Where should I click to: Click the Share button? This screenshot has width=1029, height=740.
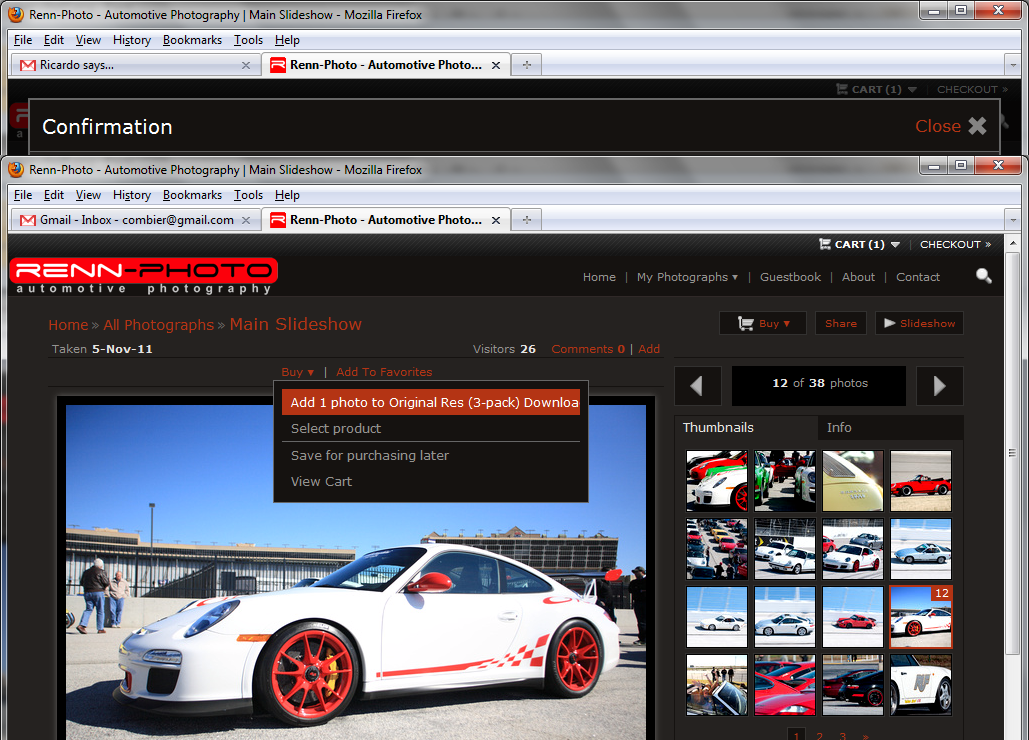click(x=840, y=323)
